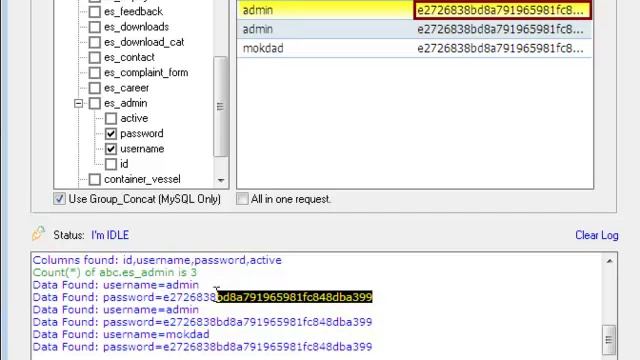Click the last password log line
The width and height of the screenshot is (640, 360).
click(202, 347)
